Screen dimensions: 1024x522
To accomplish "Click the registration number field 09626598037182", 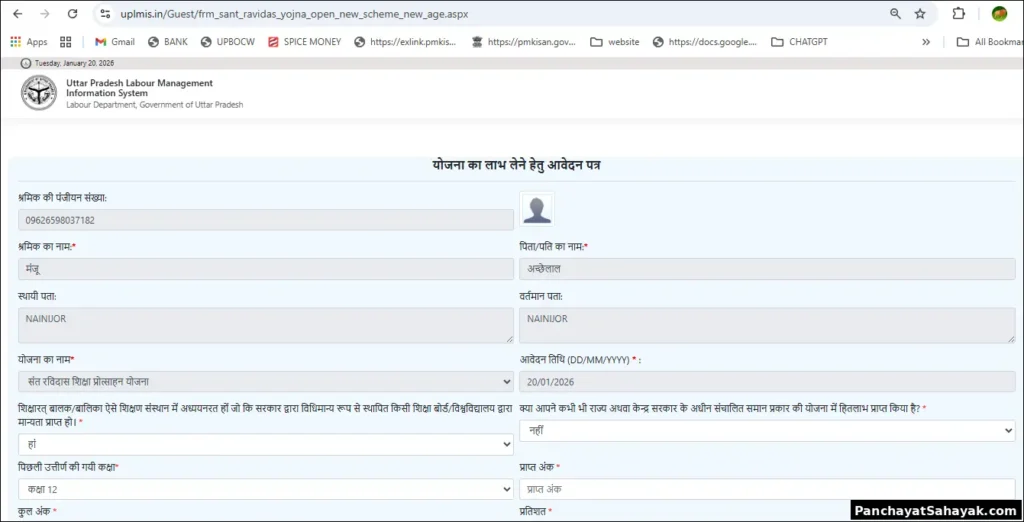I will [266, 220].
